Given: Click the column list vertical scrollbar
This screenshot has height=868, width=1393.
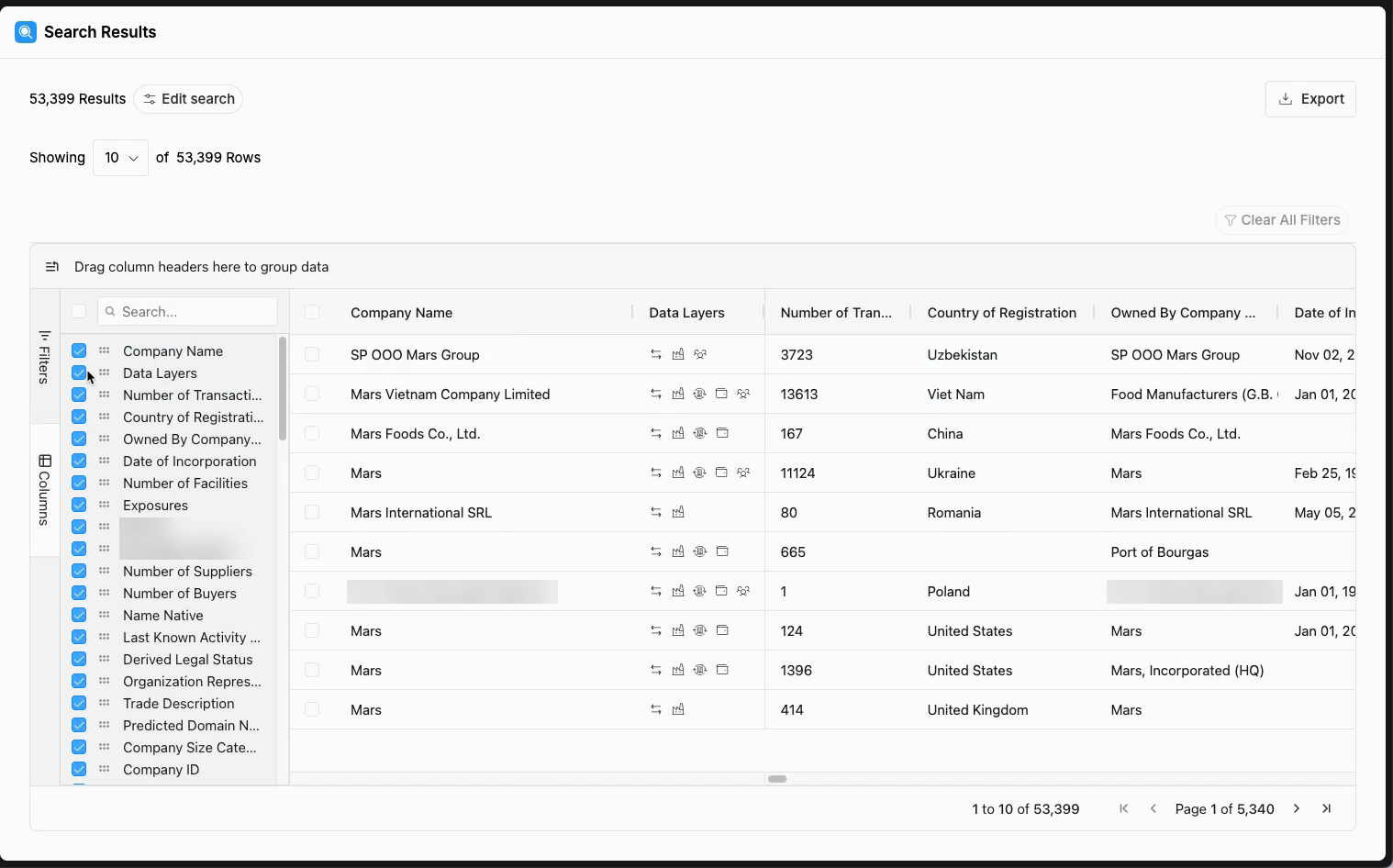Looking at the screenshot, I should click(x=283, y=388).
